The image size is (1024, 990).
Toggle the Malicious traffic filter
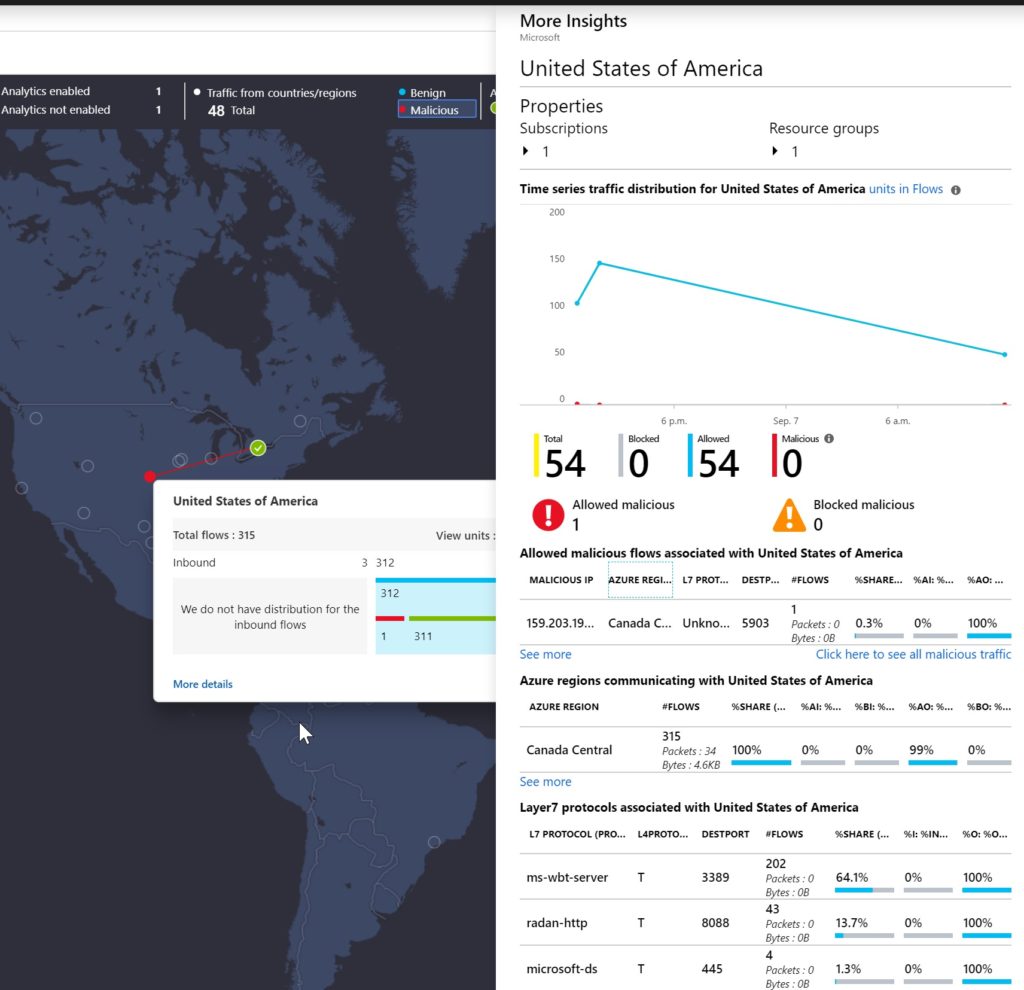point(436,110)
